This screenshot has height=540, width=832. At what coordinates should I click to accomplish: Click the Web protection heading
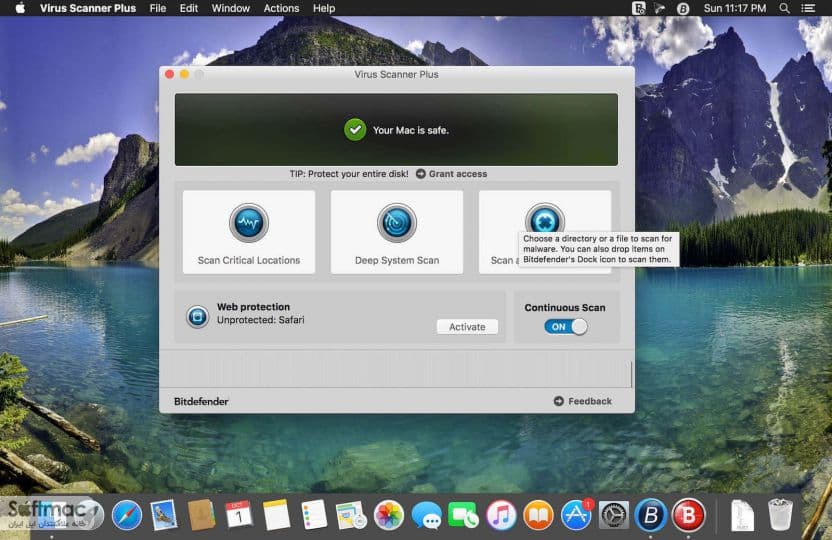click(x=253, y=307)
